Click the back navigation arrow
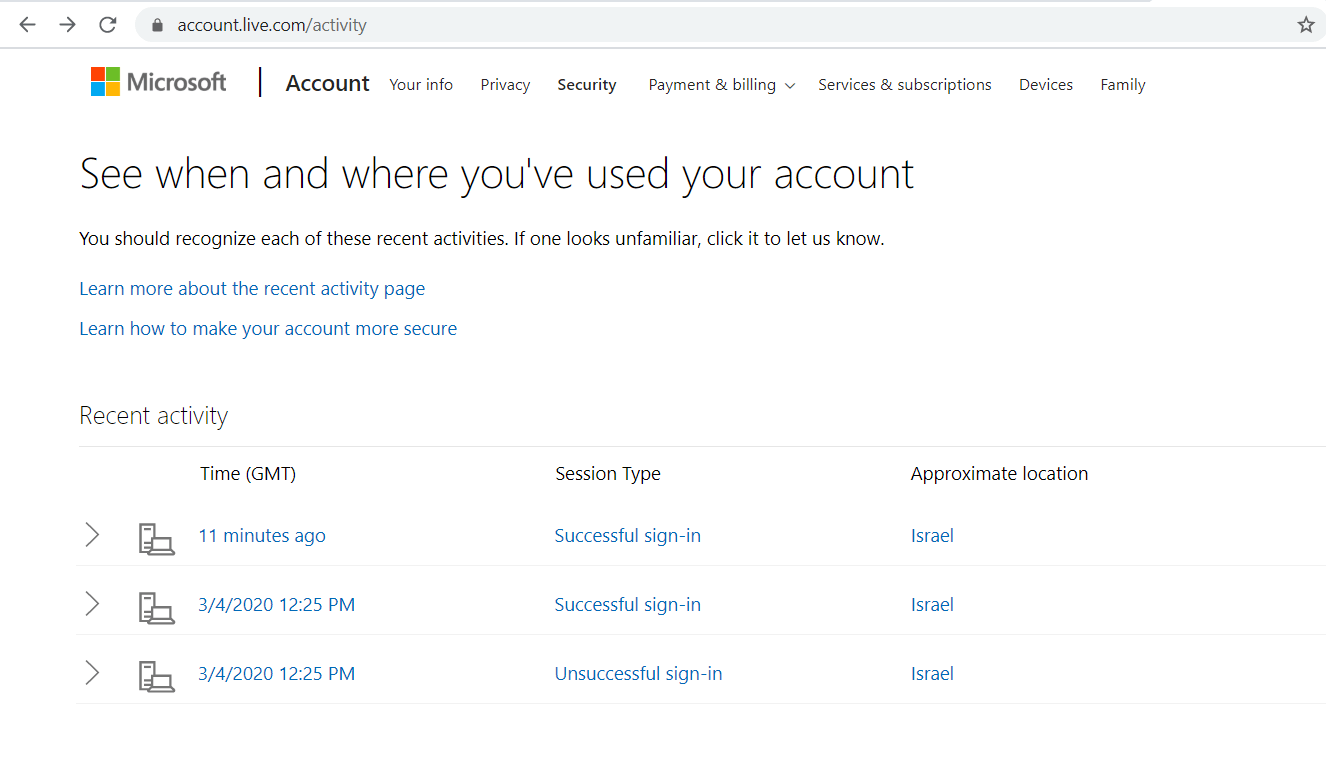The height and width of the screenshot is (760, 1326). coord(27,24)
